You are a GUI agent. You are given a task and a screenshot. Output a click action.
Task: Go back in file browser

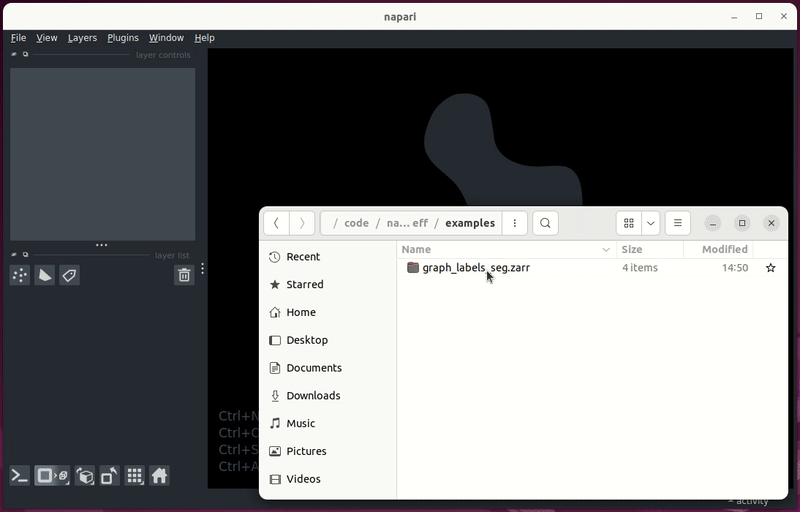pyautogui.click(x=276, y=223)
